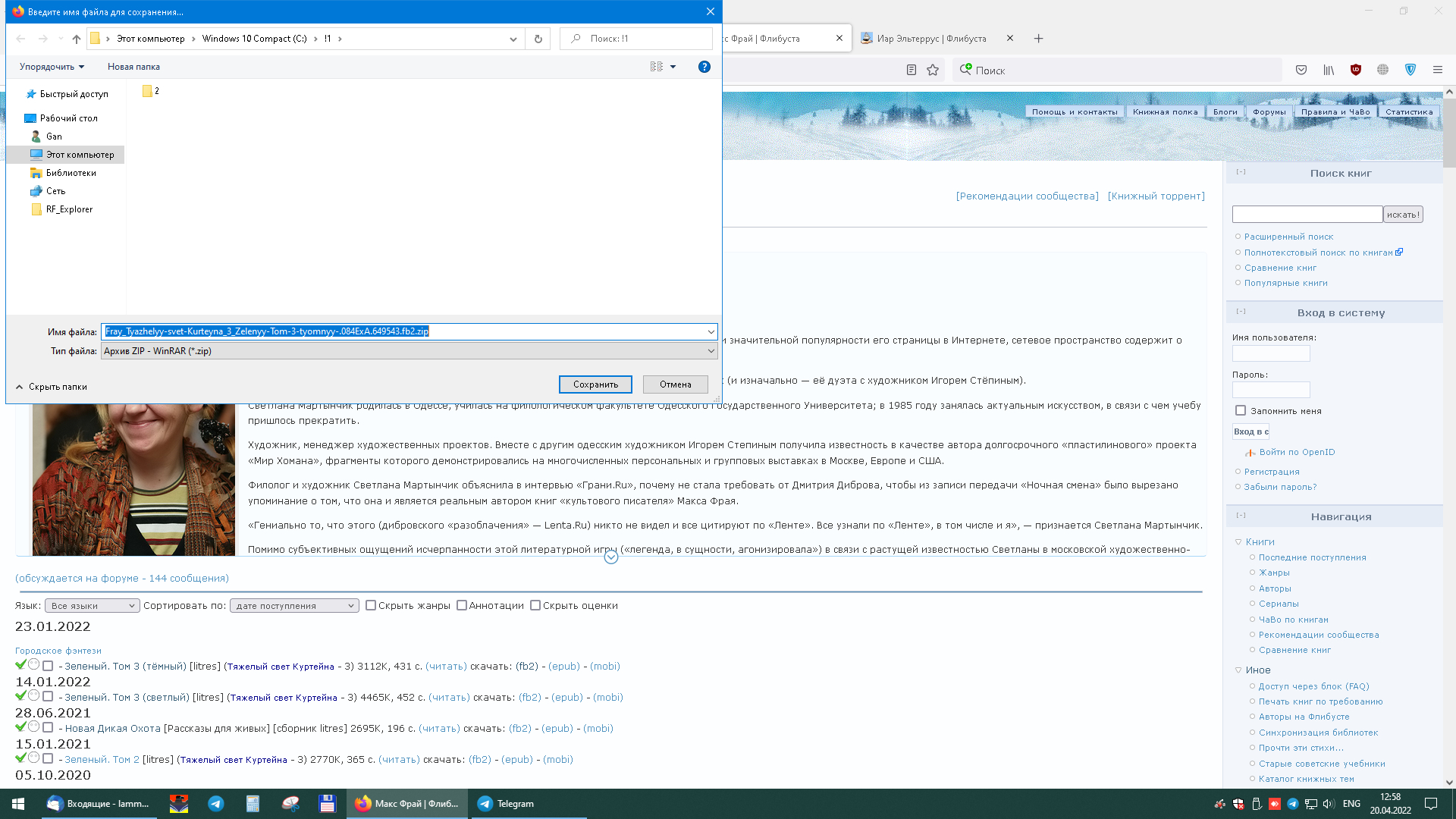Bookmark this page with the star icon
Image resolution: width=1456 pixels, height=819 pixels.
(x=933, y=70)
